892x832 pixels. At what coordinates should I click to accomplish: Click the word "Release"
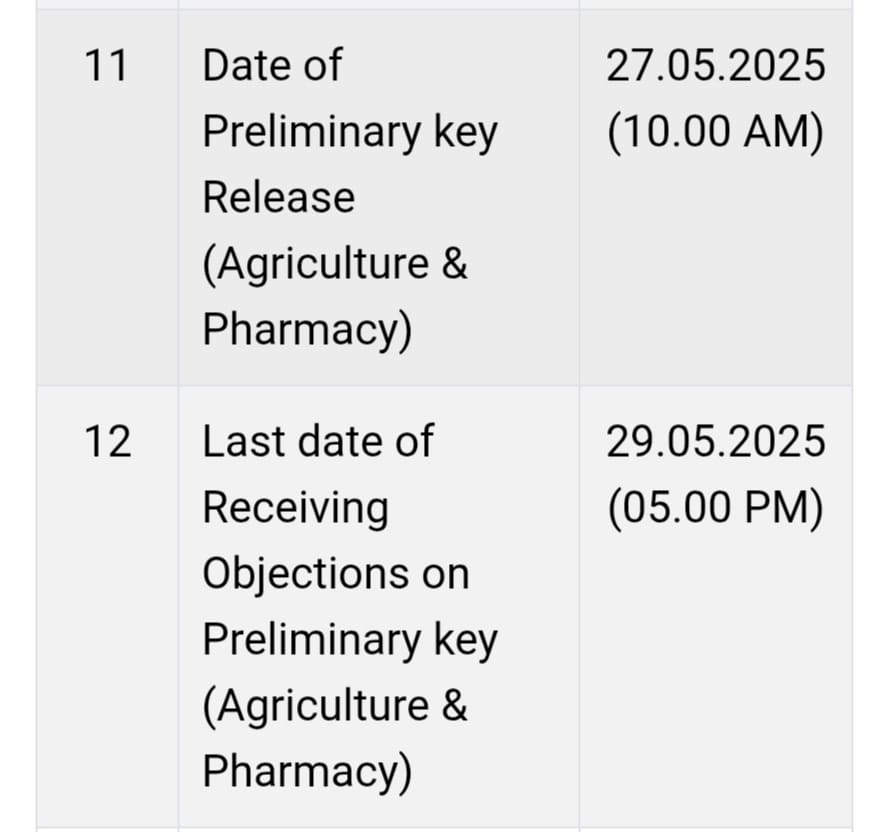[279, 198]
